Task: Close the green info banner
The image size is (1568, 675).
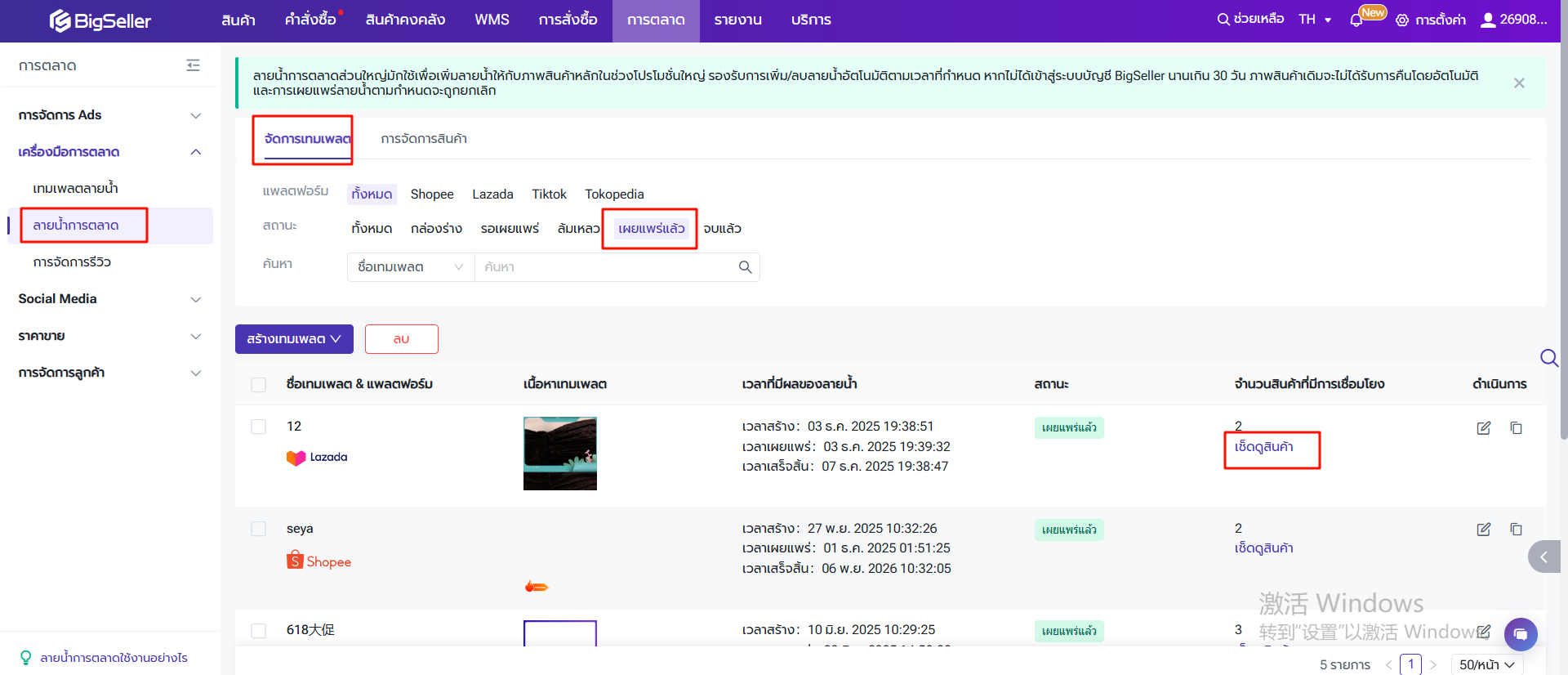Action: [x=1519, y=83]
